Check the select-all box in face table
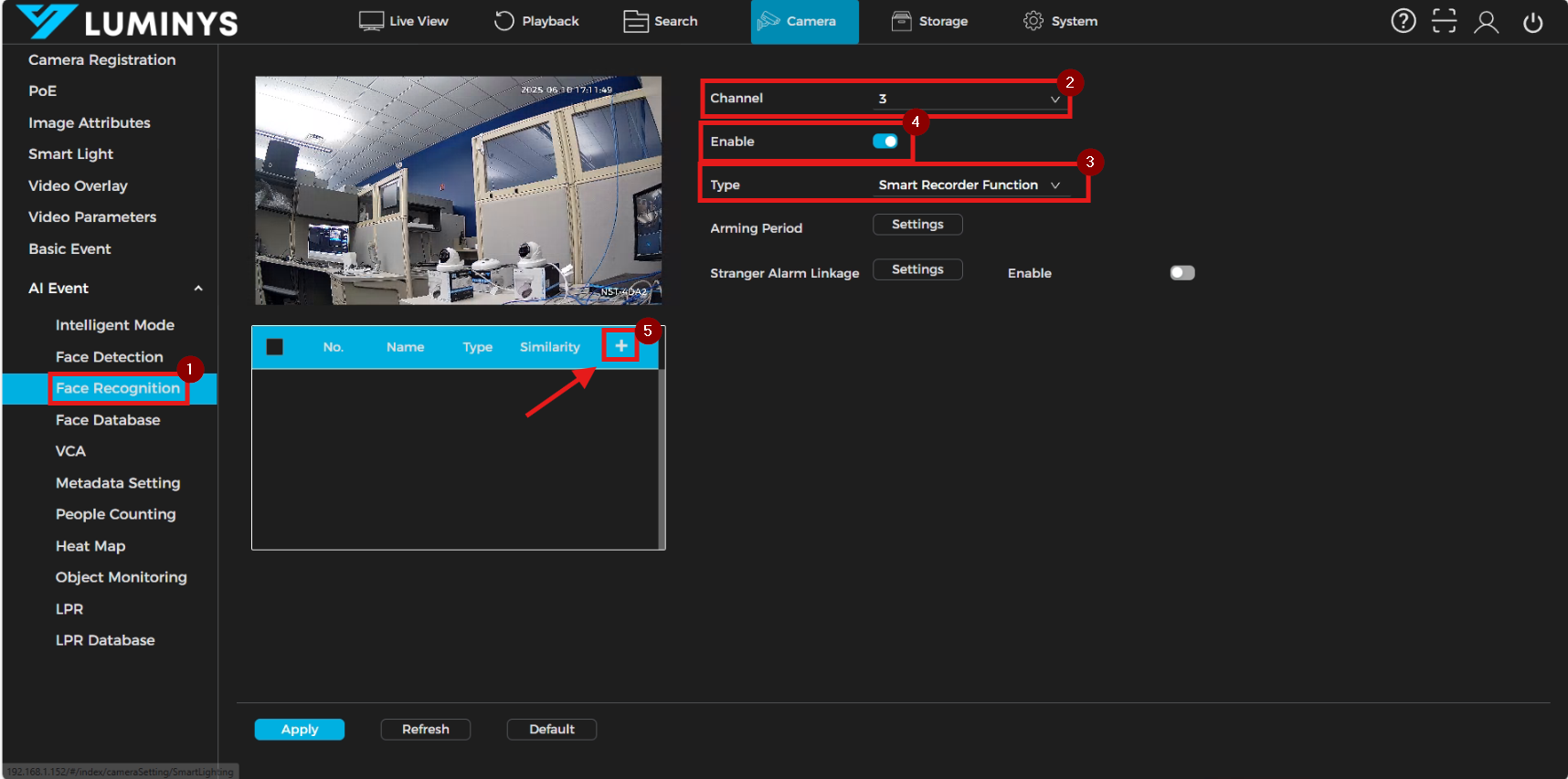This screenshot has height=779, width=1568. tap(275, 347)
